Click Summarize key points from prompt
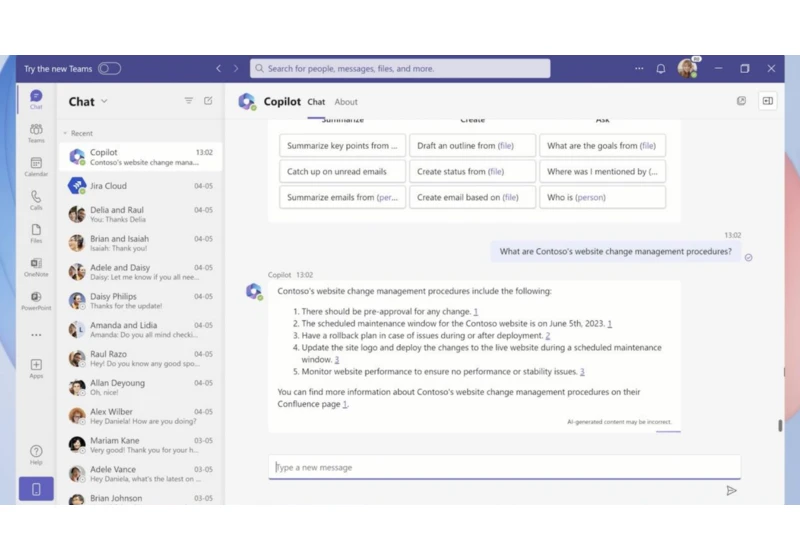 point(342,145)
